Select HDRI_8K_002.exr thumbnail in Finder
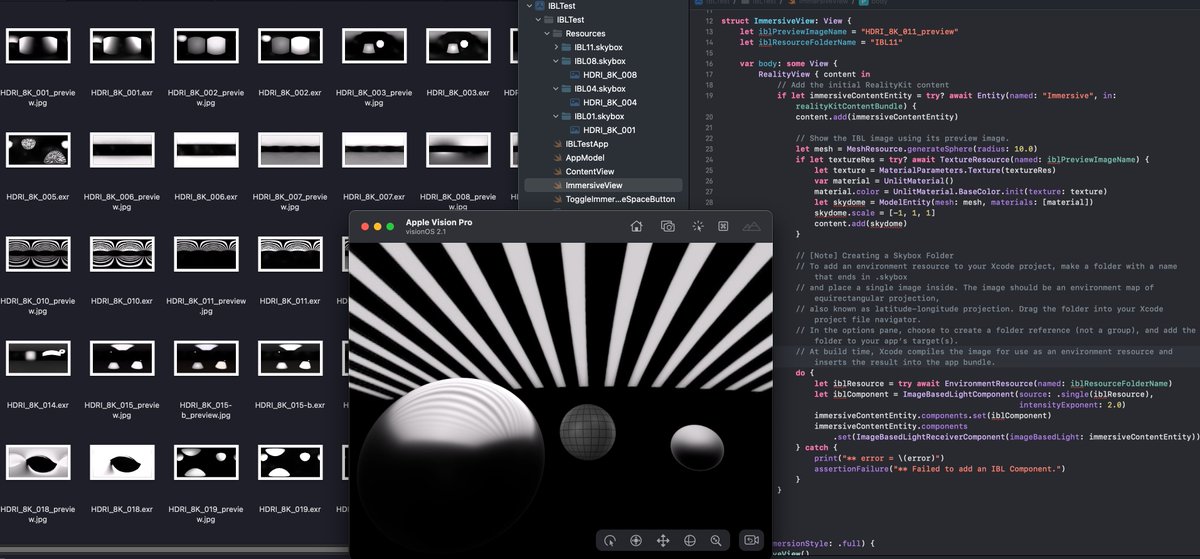Image resolution: width=1200 pixels, height=559 pixels. click(x=290, y=45)
